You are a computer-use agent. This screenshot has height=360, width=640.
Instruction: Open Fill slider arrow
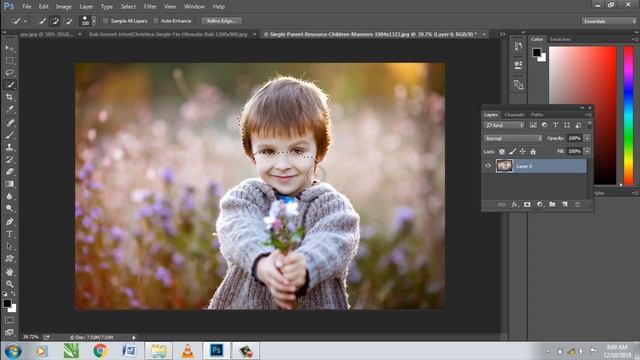(x=587, y=151)
